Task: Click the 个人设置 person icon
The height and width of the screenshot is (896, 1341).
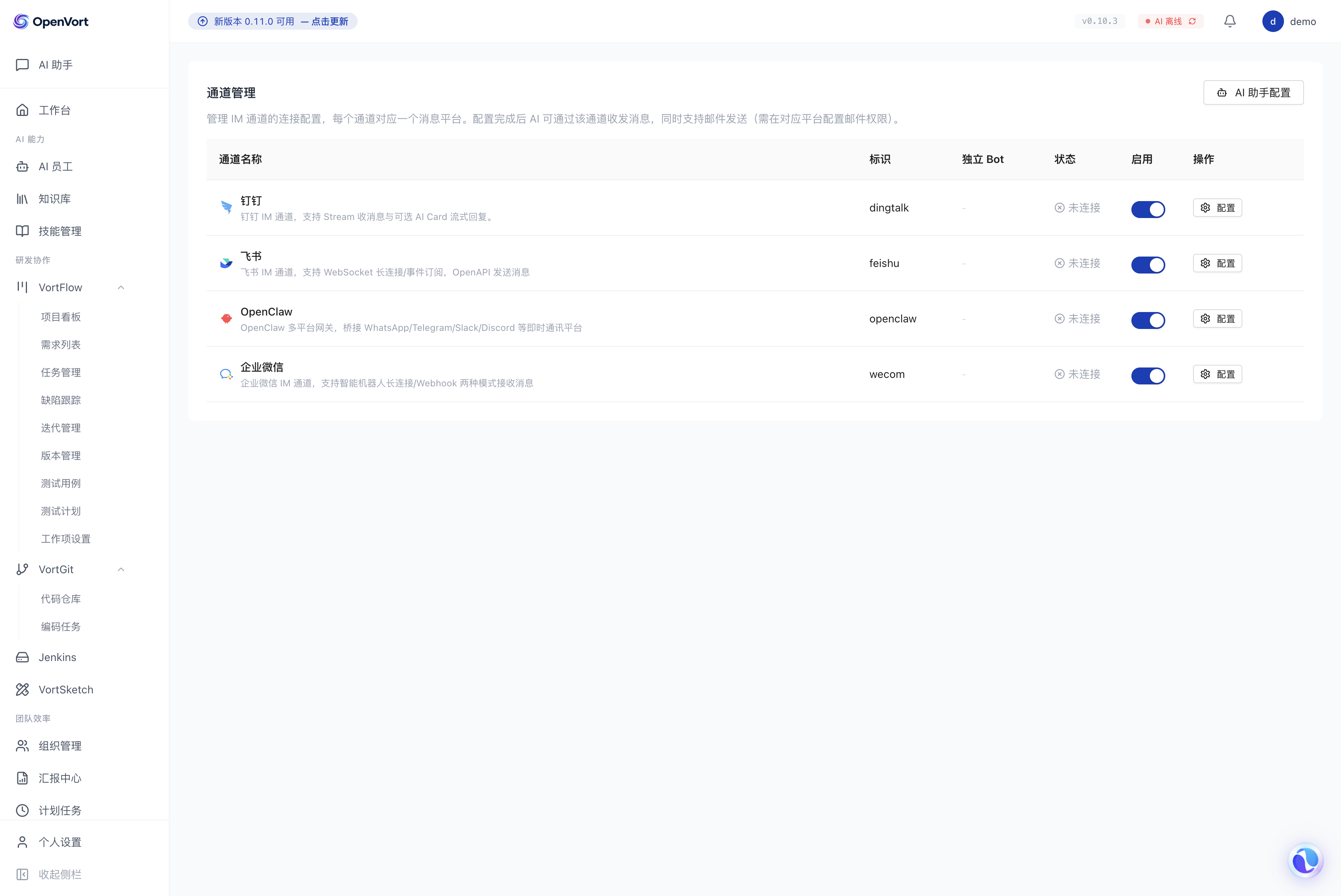Action: click(x=22, y=842)
